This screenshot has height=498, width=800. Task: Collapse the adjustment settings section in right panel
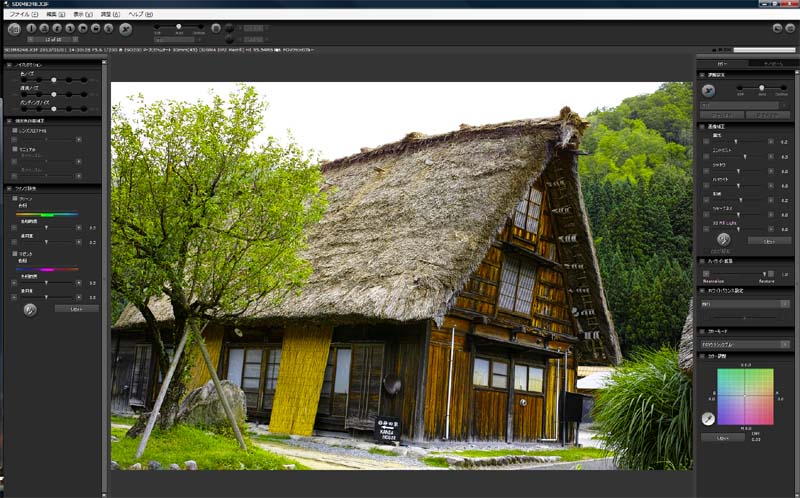point(702,75)
